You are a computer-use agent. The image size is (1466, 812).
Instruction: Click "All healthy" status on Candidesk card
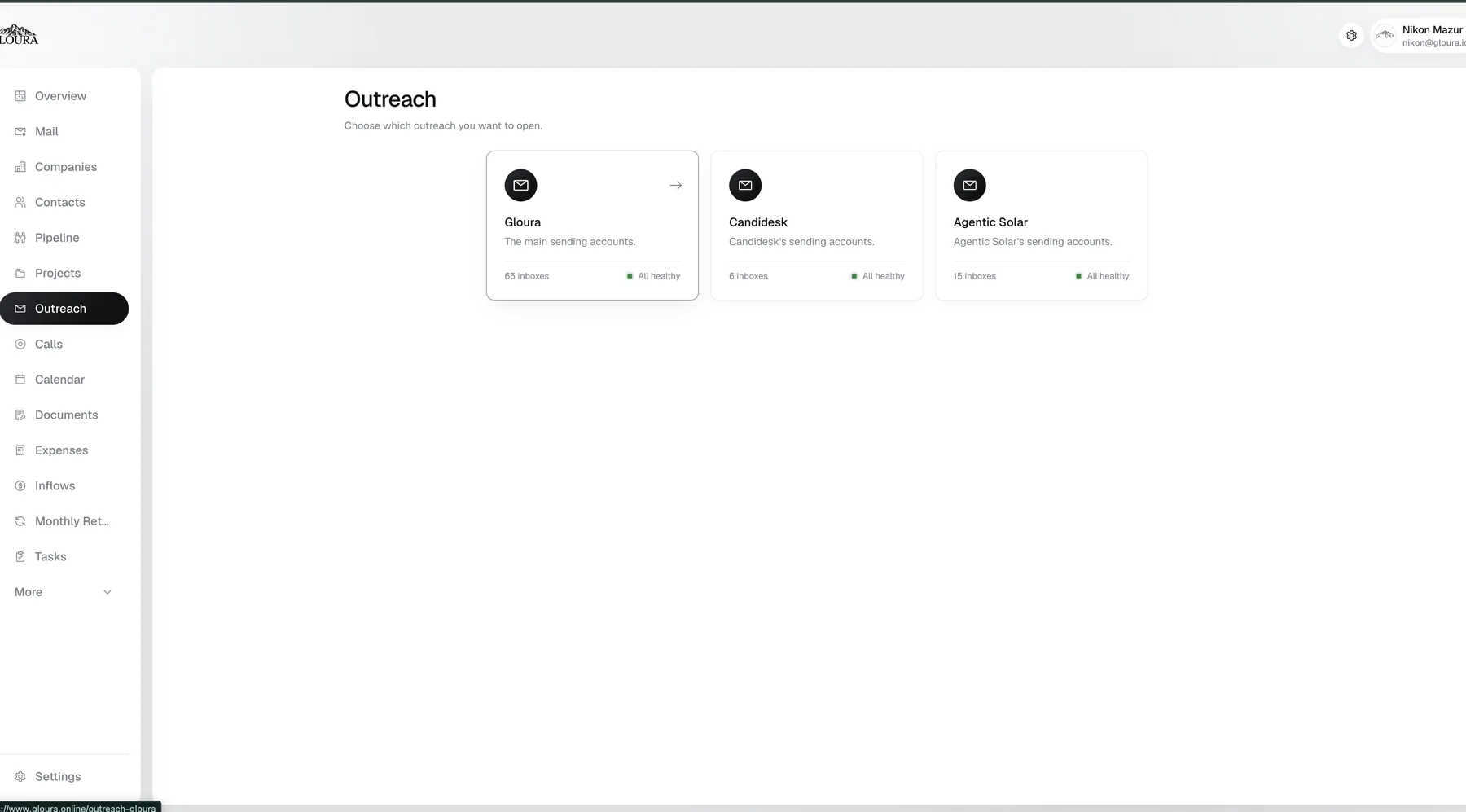[x=878, y=276]
